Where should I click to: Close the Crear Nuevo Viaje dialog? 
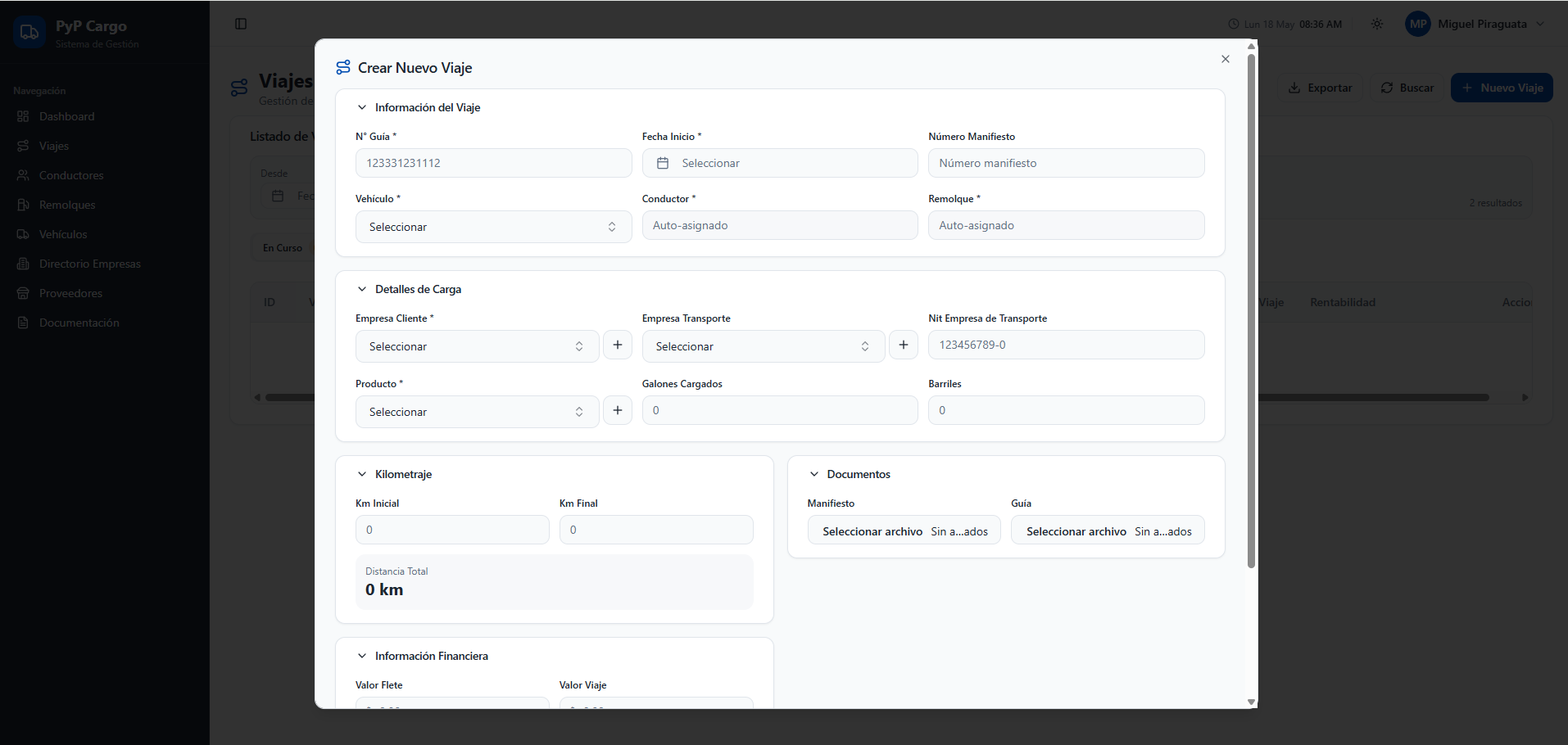(x=1225, y=59)
